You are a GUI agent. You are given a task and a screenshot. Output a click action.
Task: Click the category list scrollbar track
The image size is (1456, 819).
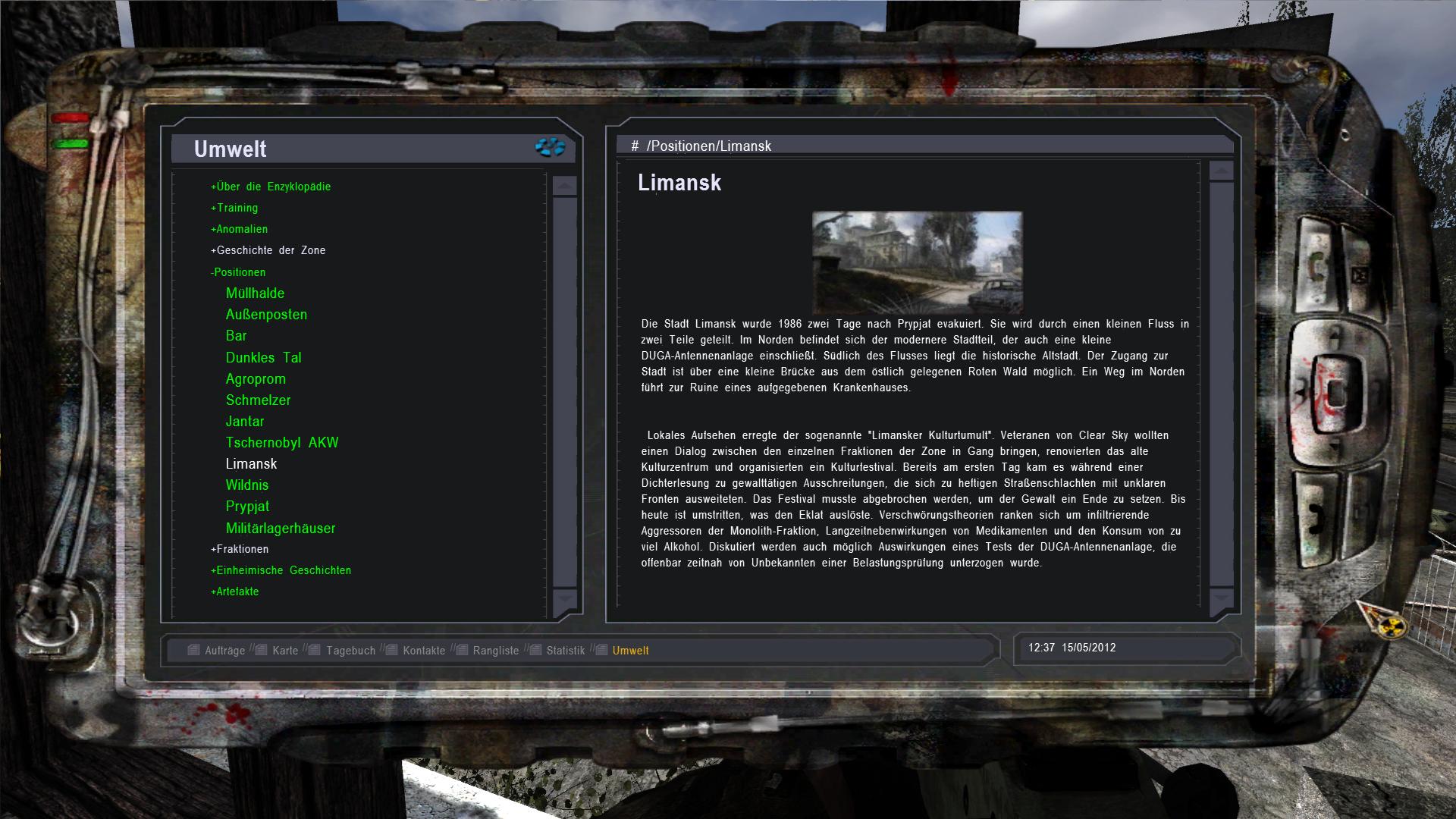(x=565, y=392)
